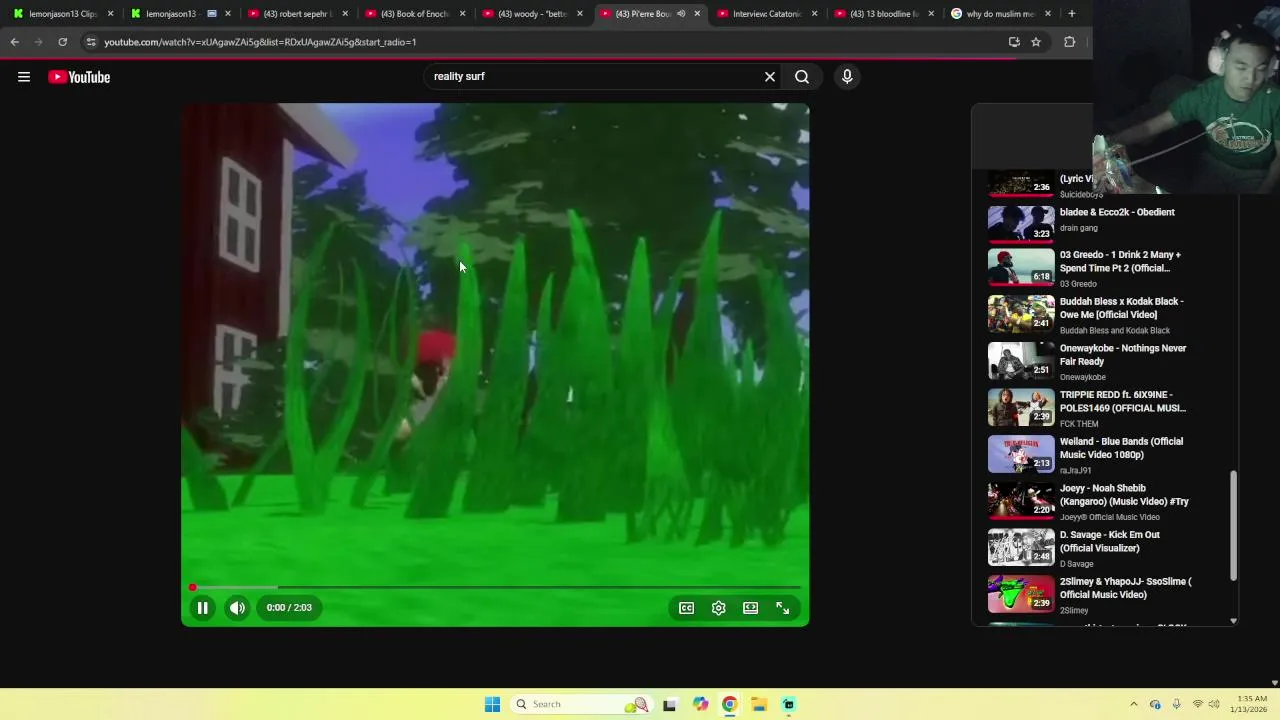Open File Explorer from the taskbar
Screen dimensions: 1280x720
click(759, 704)
